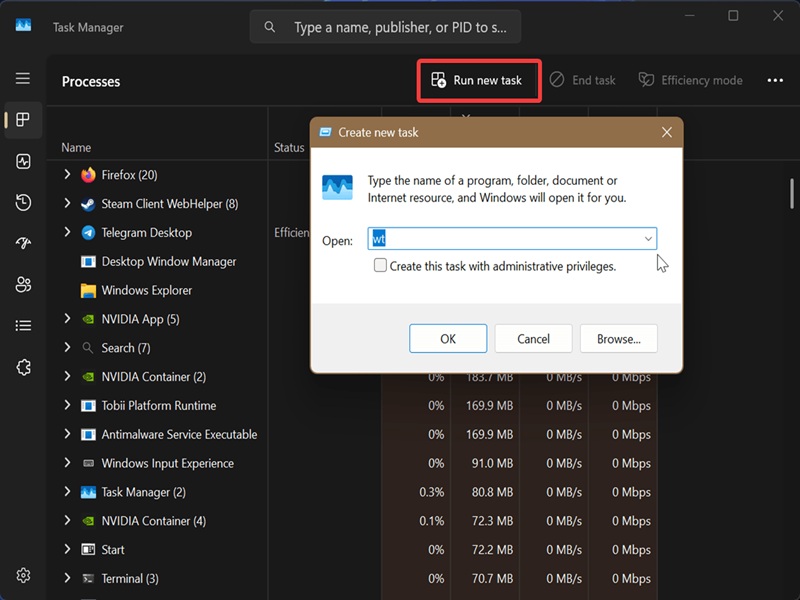Click the Run new task button

pos(478,81)
